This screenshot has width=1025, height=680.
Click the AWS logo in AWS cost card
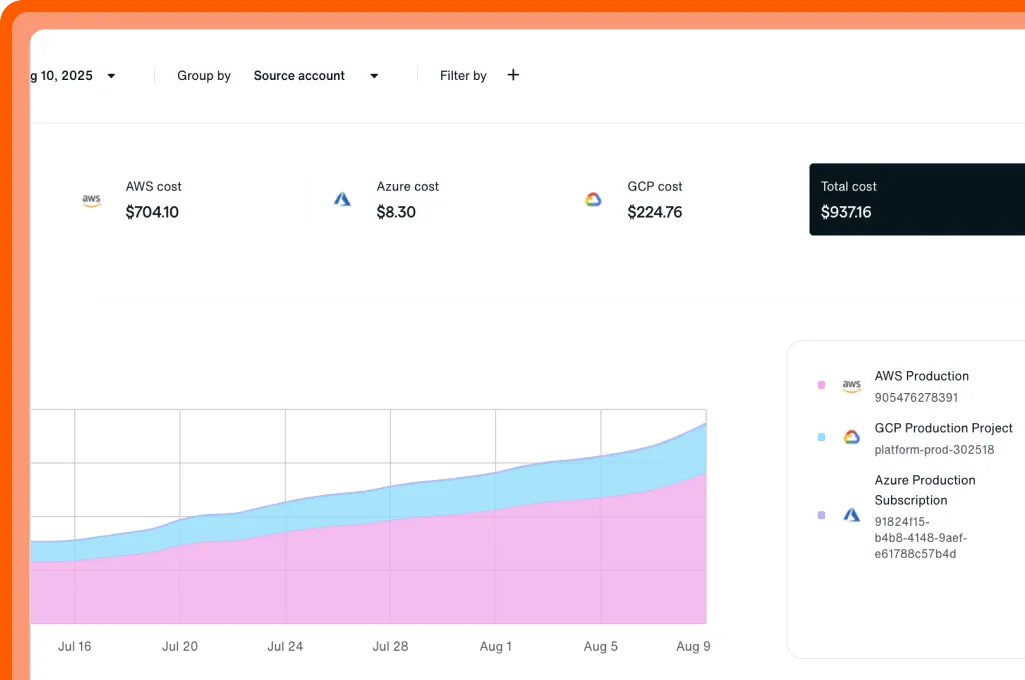coord(92,200)
